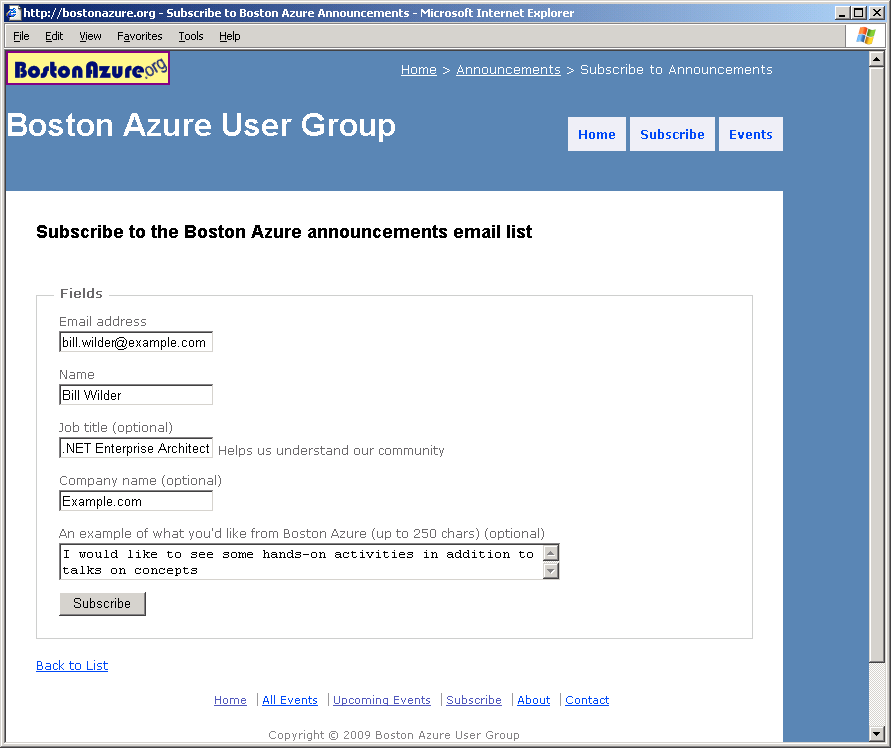Click the Announcements breadcrumb link

pos(508,70)
